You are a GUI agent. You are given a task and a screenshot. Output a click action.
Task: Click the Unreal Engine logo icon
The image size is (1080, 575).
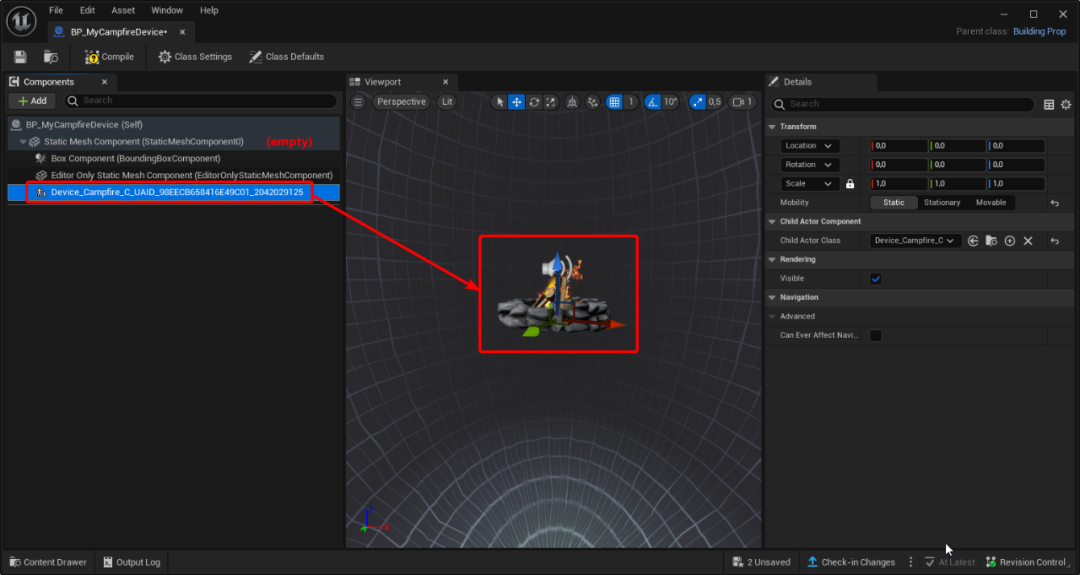click(21, 21)
